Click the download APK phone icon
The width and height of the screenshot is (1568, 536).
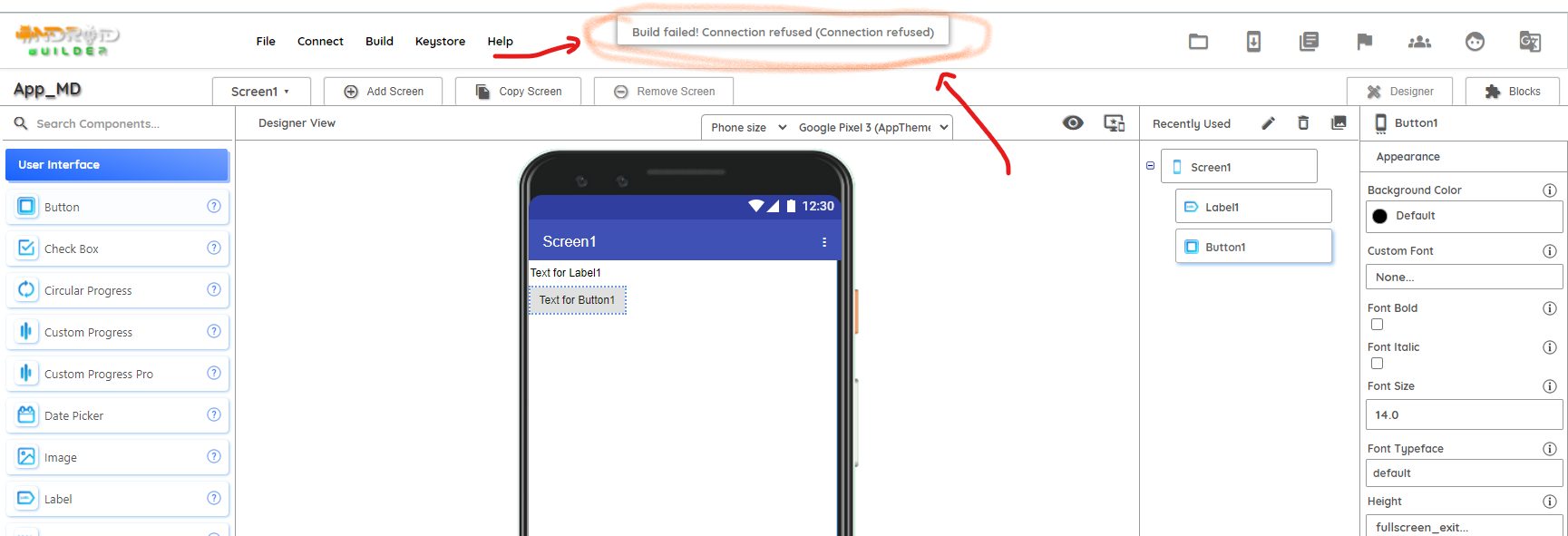pyautogui.click(x=1253, y=42)
